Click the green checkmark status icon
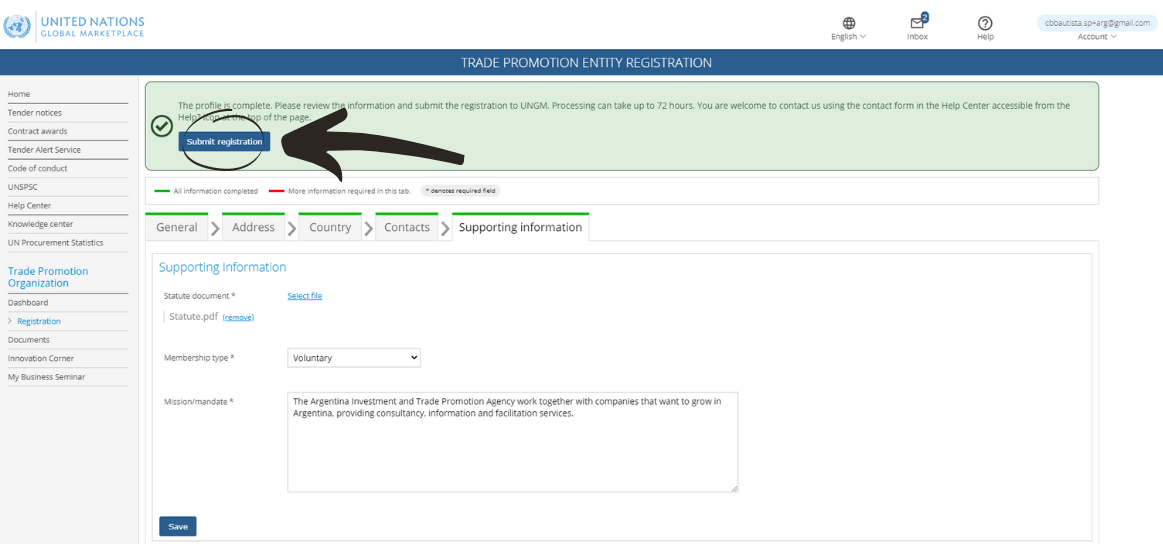 [x=162, y=126]
